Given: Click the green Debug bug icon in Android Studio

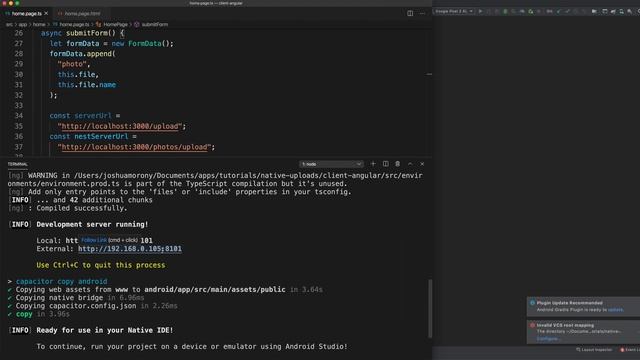Looking at the screenshot, I should 505,11.
